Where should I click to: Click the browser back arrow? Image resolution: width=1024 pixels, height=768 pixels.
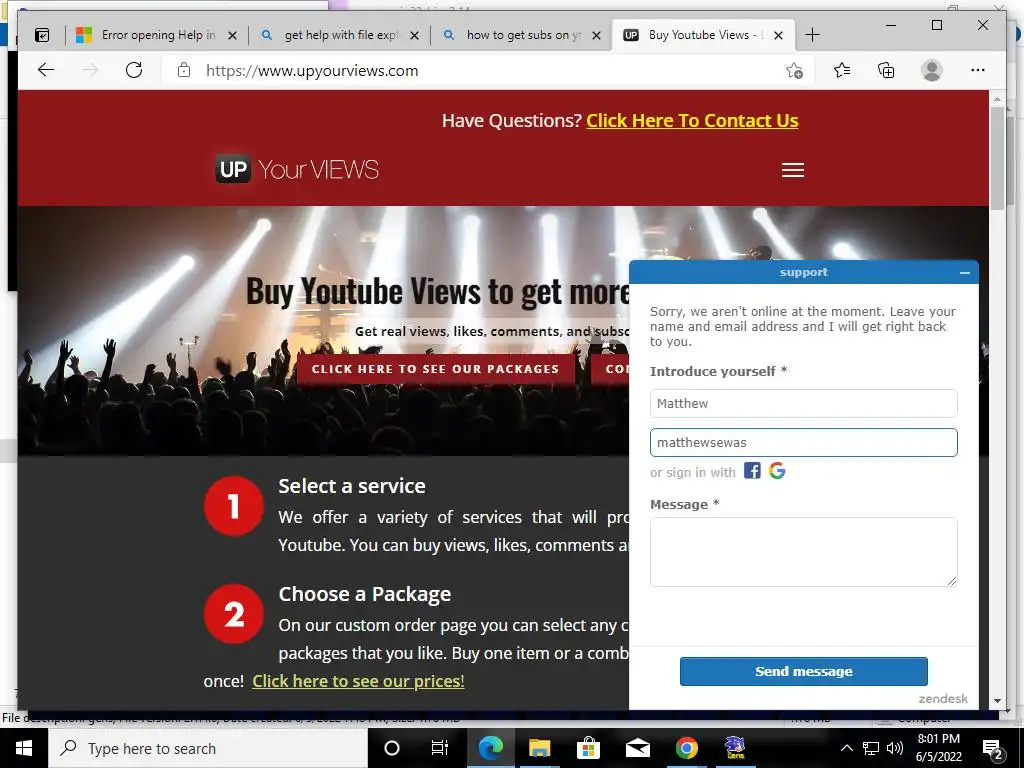[x=46, y=70]
